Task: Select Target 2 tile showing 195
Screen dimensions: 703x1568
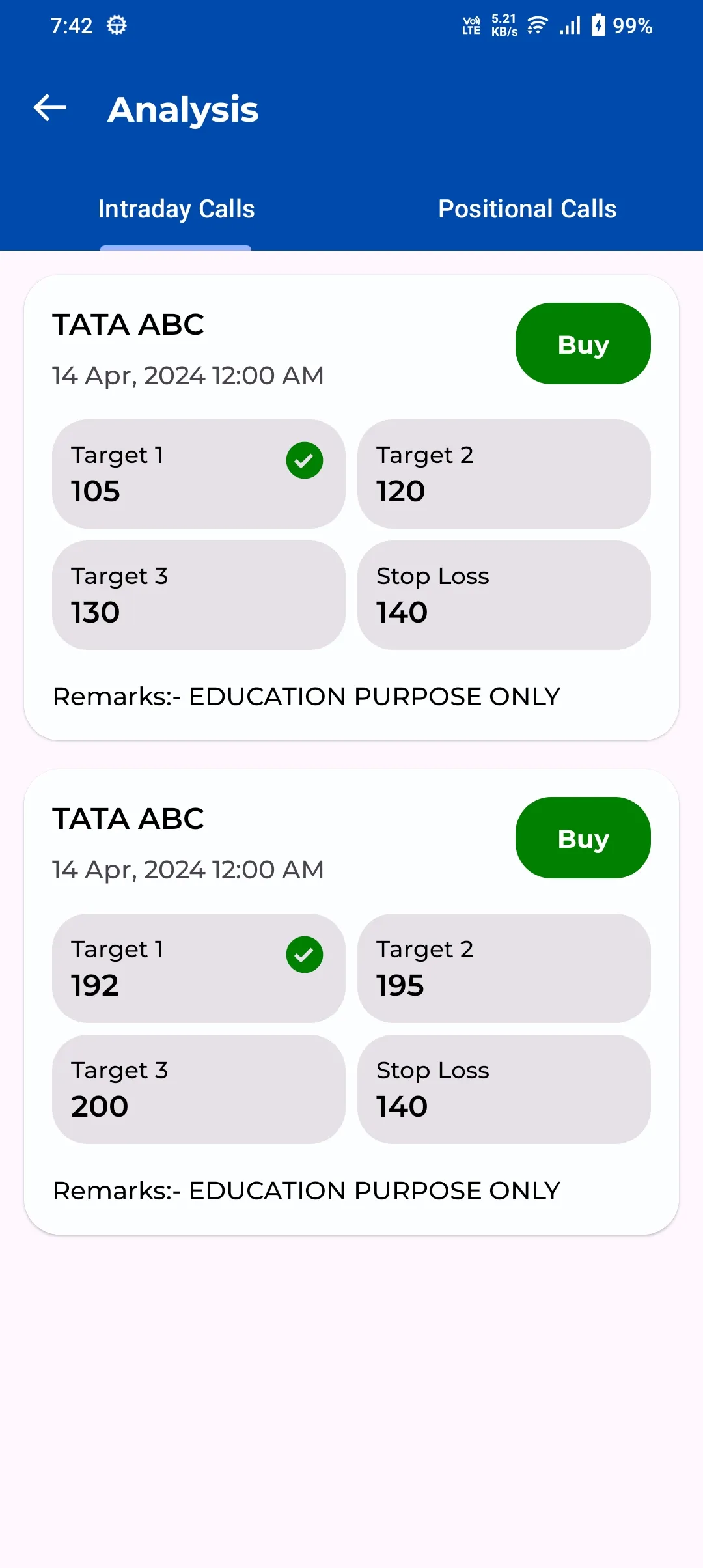Action: tap(504, 968)
